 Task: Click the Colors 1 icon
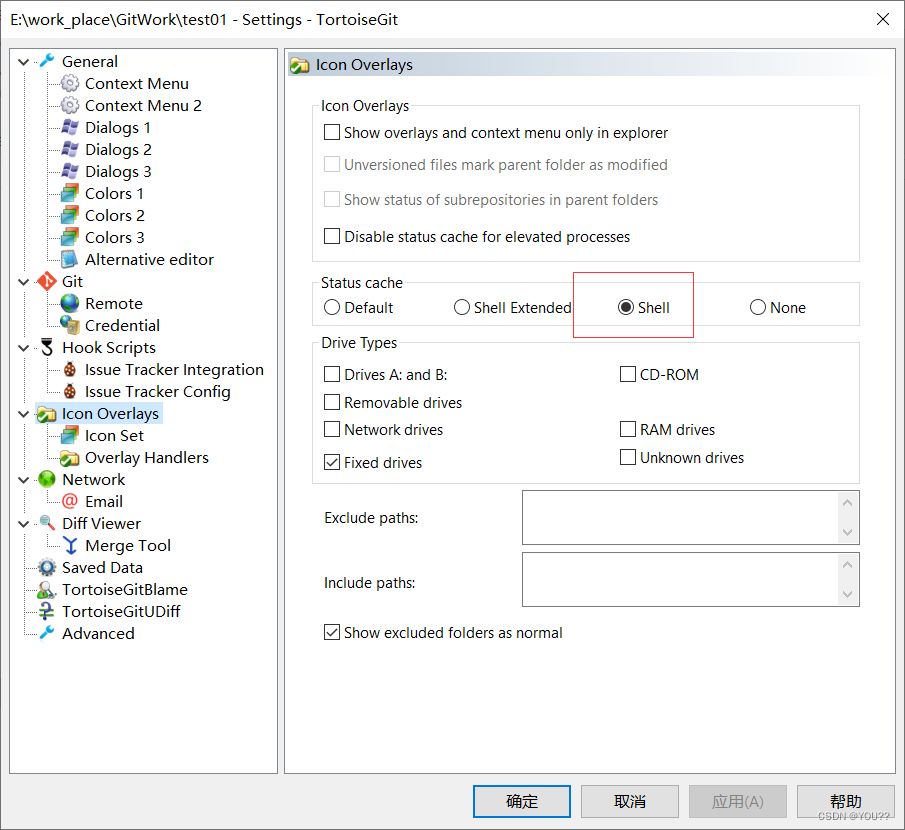click(70, 193)
